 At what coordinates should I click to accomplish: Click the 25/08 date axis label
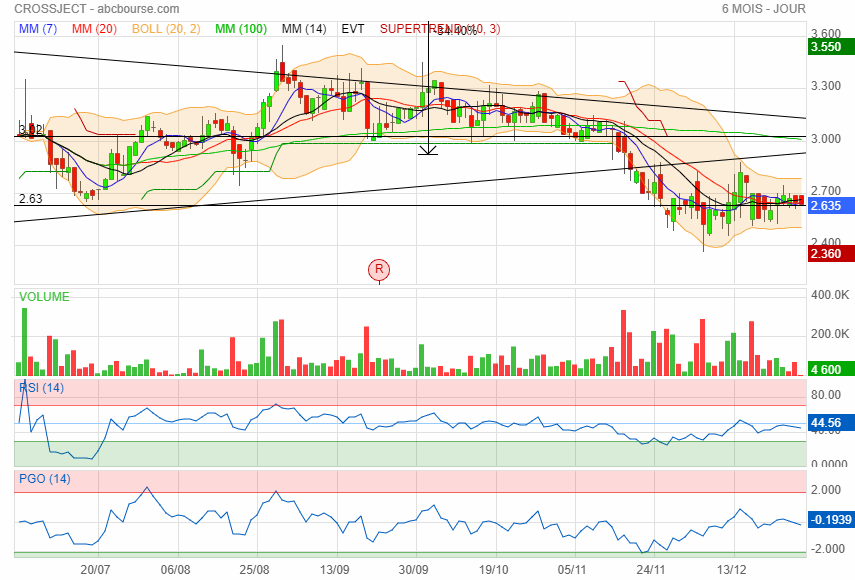(x=254, y=570)
